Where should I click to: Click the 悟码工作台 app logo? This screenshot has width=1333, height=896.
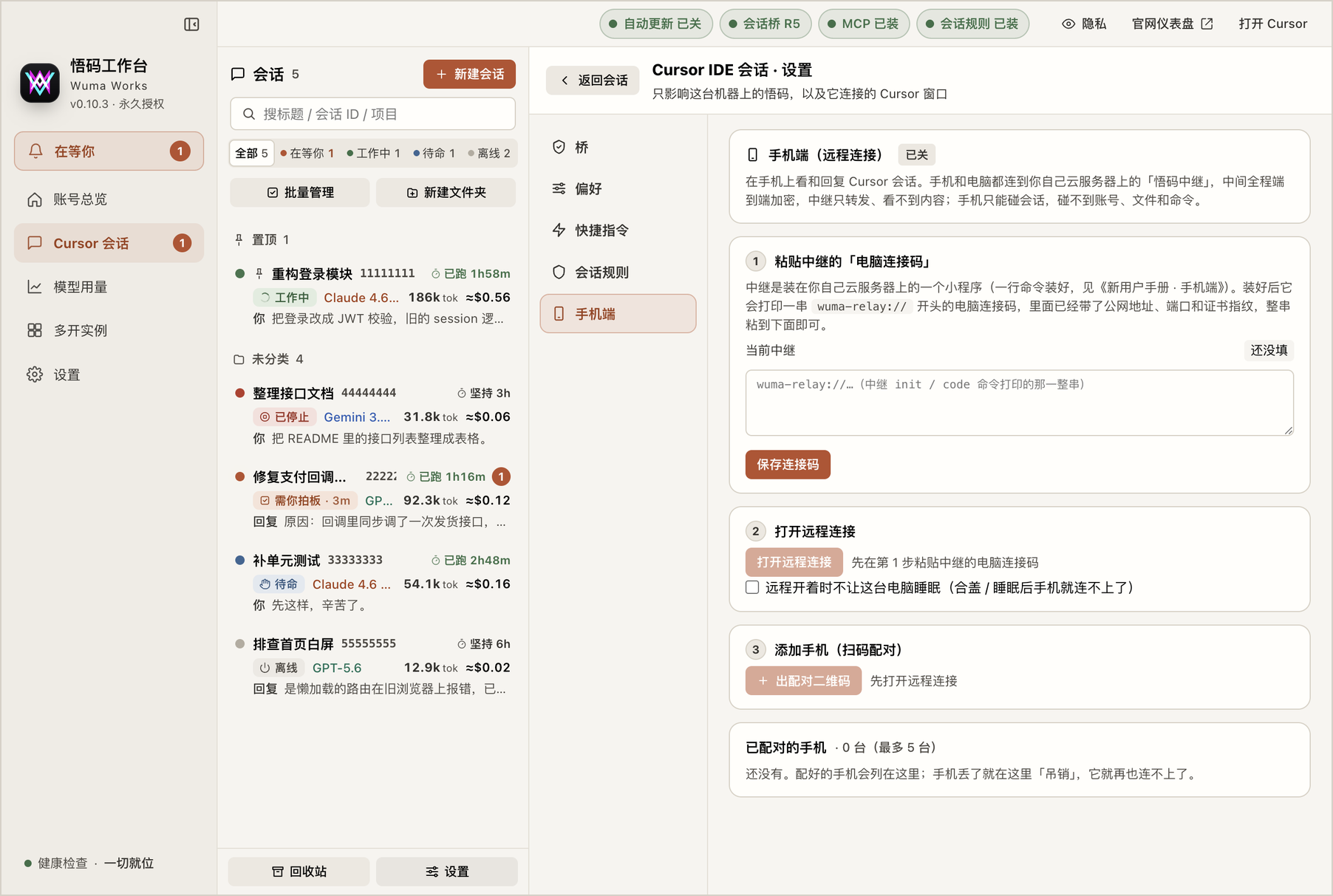click(x=40, y=83)
